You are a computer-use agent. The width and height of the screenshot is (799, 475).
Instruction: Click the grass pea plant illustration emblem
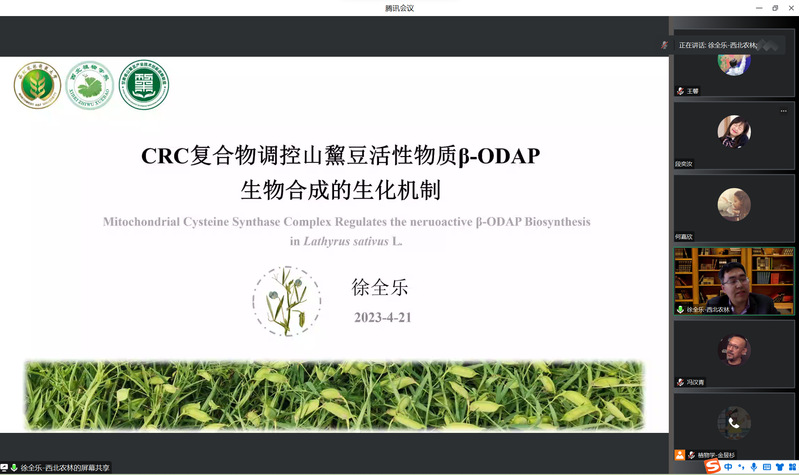click(x=287, y=300)
